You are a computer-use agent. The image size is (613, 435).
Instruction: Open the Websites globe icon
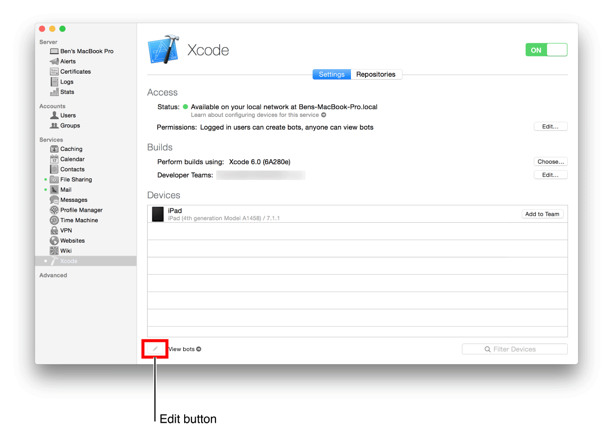click(x=54, y=240)
